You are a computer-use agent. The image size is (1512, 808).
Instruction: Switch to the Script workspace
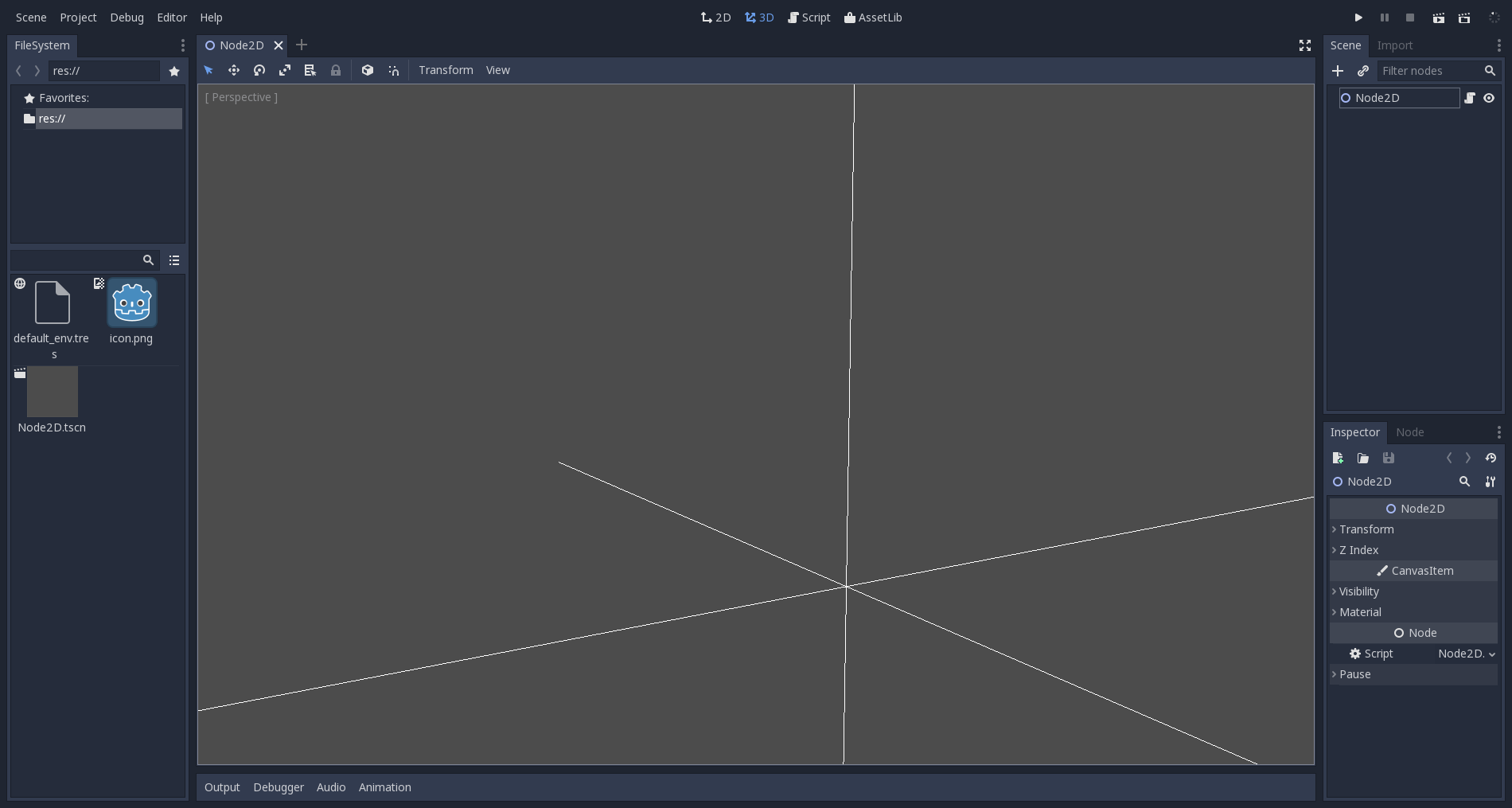pyautogui.click(x=809, y=18)
